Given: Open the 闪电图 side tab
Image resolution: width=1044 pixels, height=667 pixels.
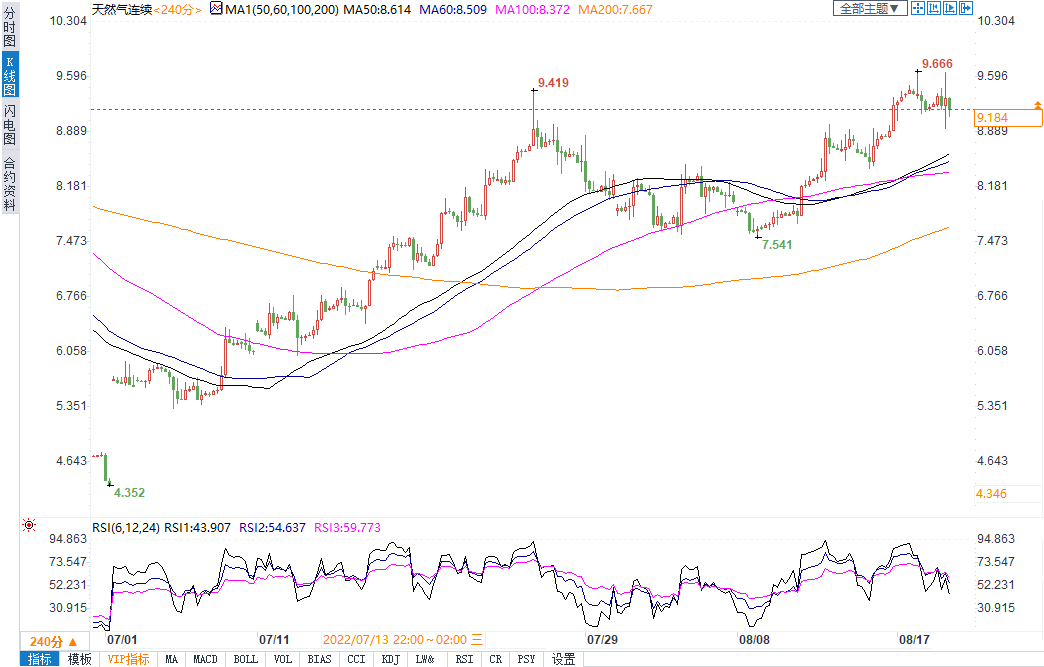Looking at the screenshot, I should [x=9, y=125].
